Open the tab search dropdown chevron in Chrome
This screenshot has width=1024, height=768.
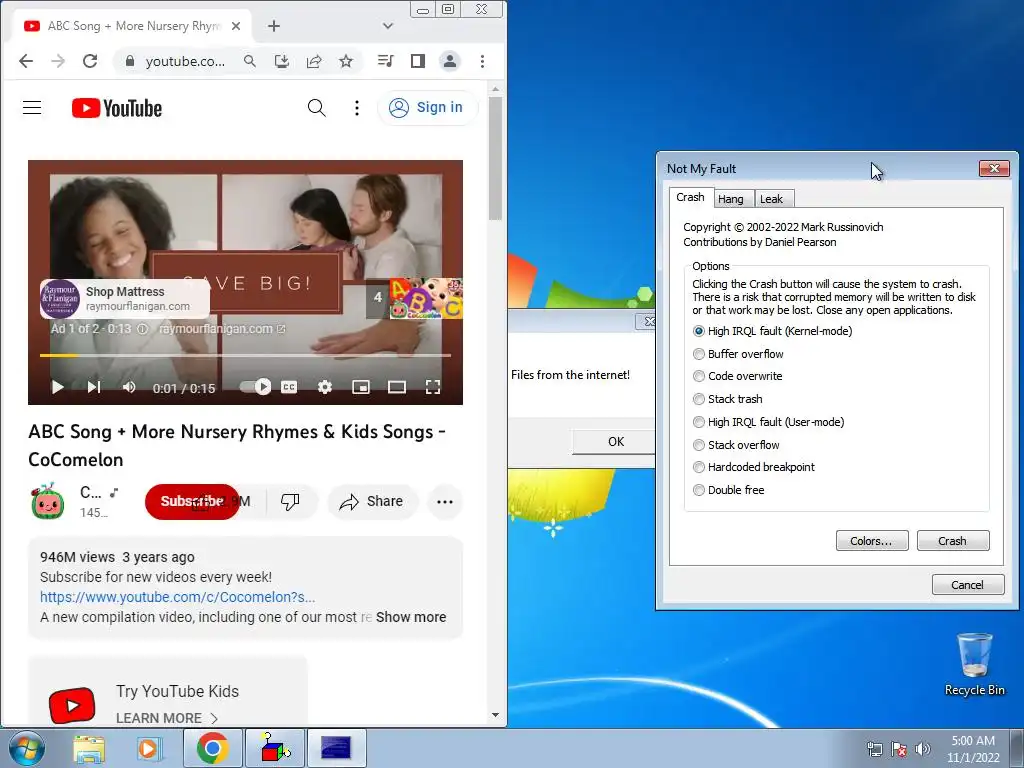[388, 26]
